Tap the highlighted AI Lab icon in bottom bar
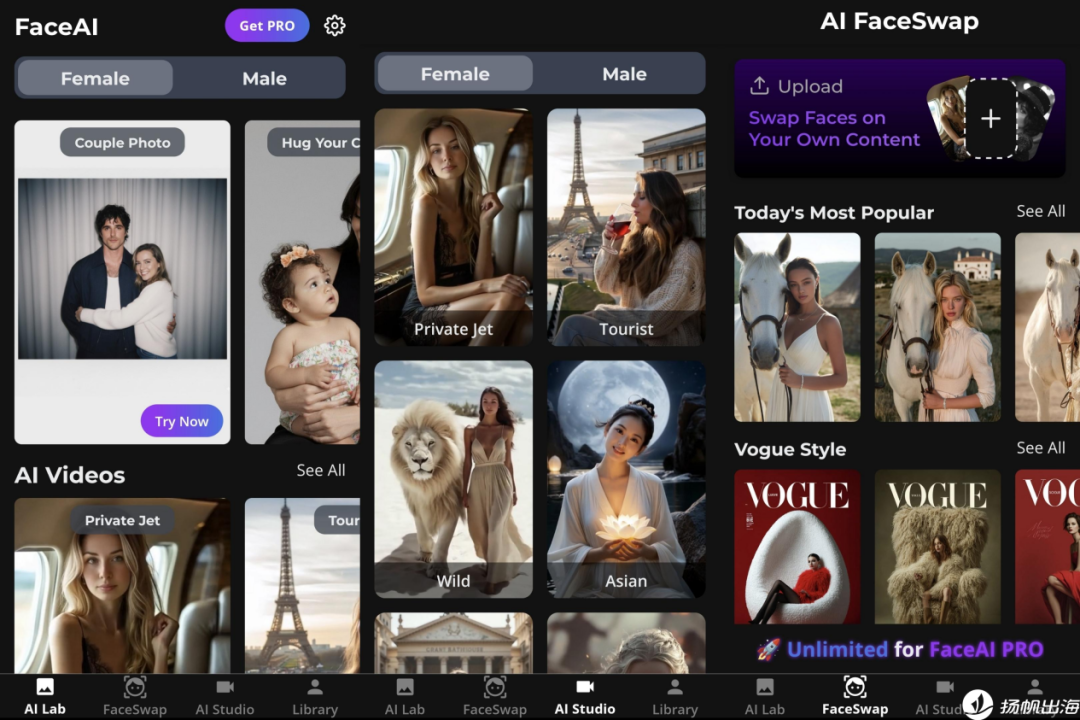Image resolution: width=1080 pixels, height=720 pixels. [45, 687]
